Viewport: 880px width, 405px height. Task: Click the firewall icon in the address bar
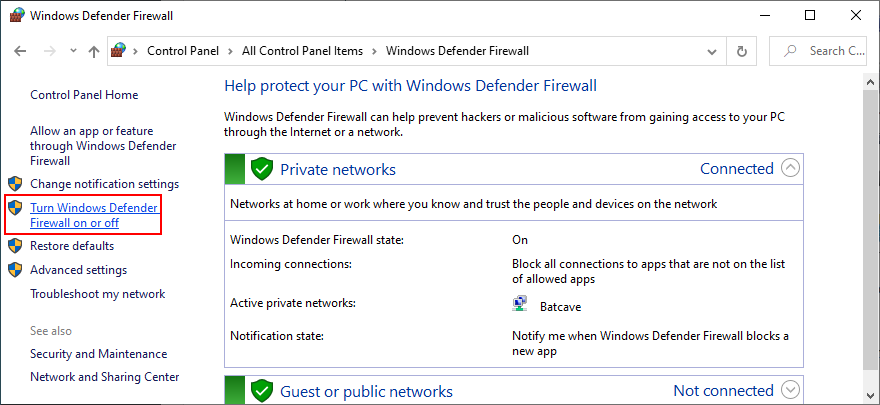[119, 51]
